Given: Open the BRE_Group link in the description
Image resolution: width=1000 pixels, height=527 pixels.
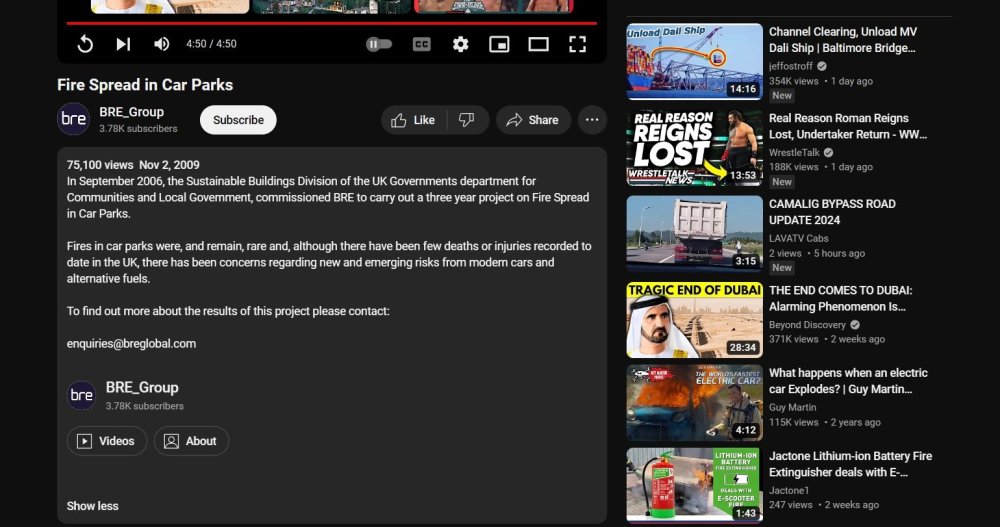Looking at the screenshot, I should (142, 387).
